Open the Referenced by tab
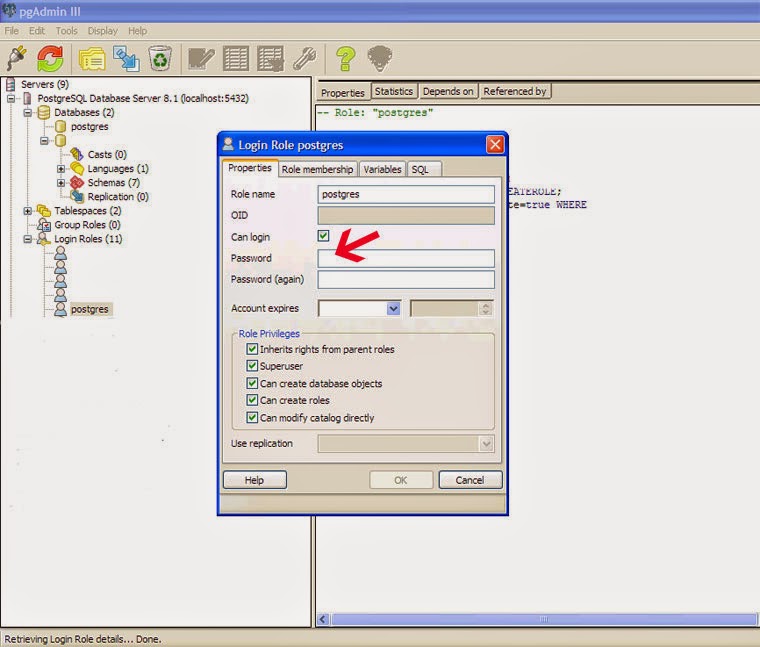Screen dimensions: 760x647 pyautogui.click(x=515, y=91)
